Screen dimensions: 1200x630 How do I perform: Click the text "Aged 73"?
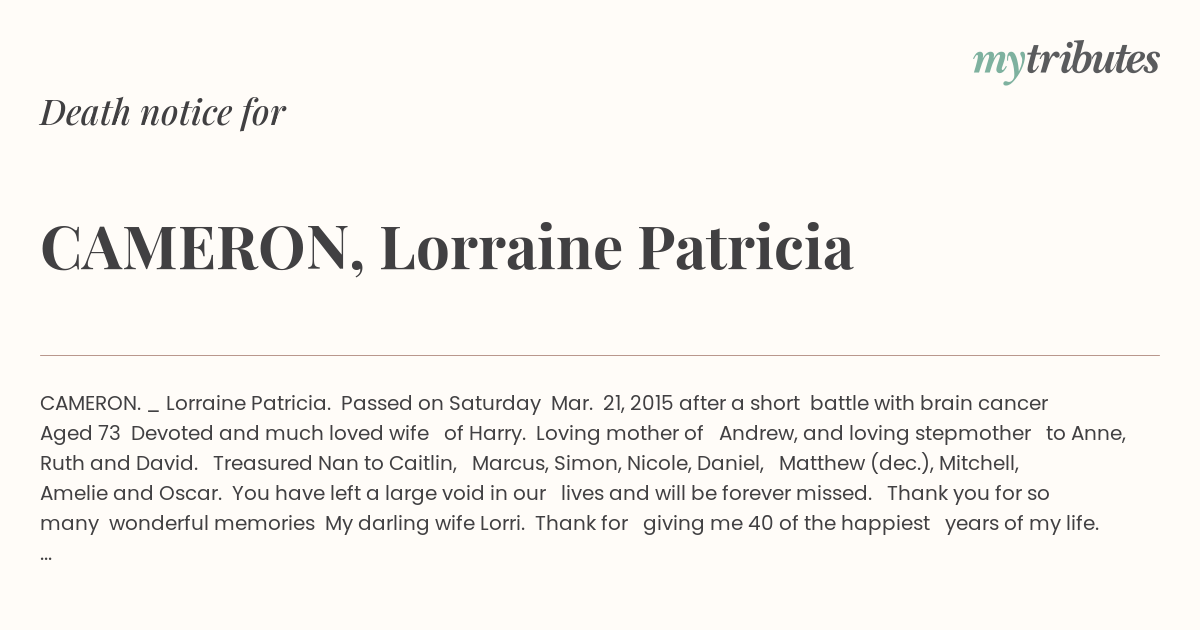pyautogui.click(x=80, y=433)
